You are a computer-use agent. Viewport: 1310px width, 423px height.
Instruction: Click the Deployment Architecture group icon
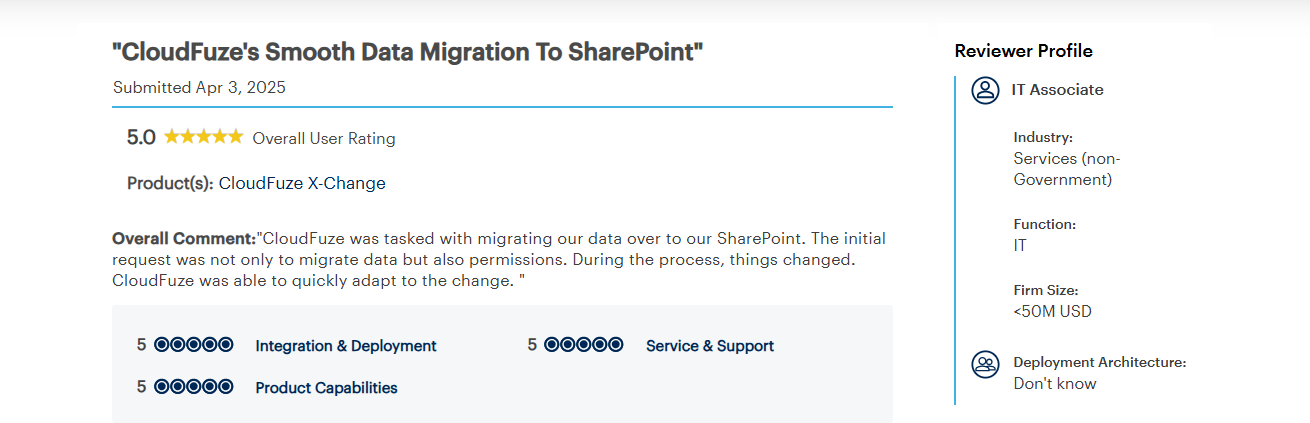coord(985,365)
